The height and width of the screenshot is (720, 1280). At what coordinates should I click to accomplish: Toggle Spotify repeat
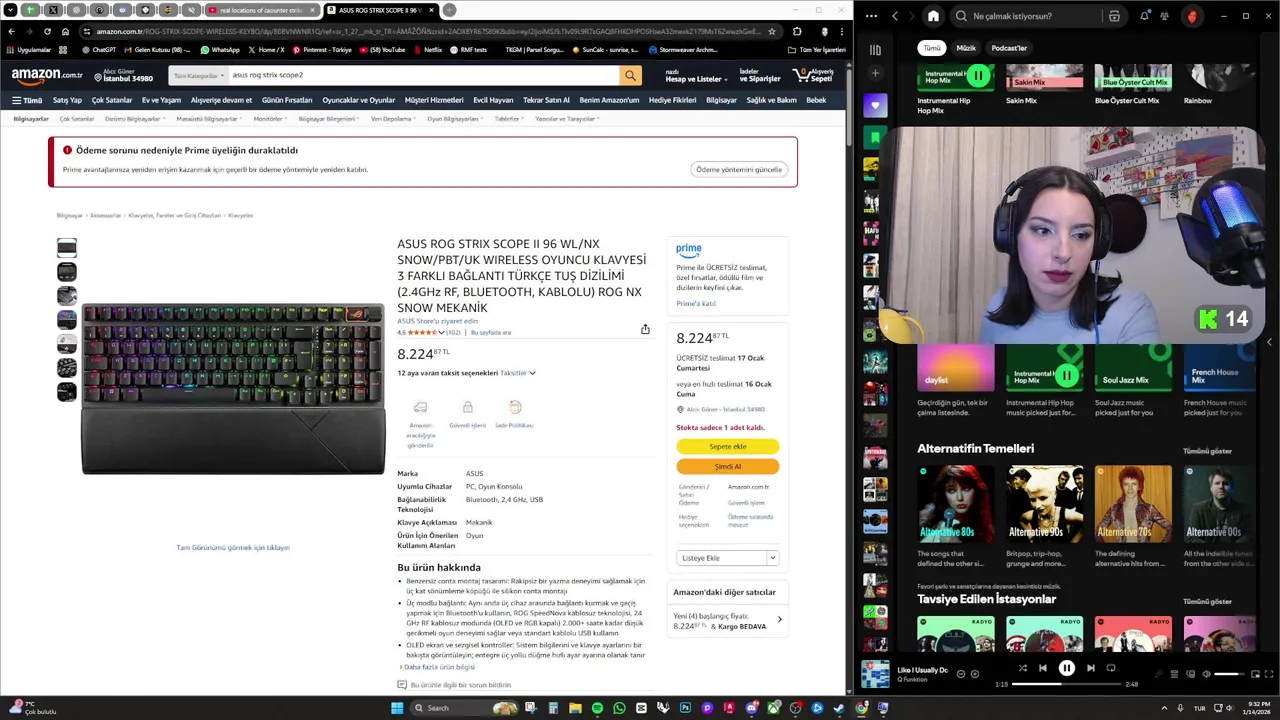[x=1111, y=668]
